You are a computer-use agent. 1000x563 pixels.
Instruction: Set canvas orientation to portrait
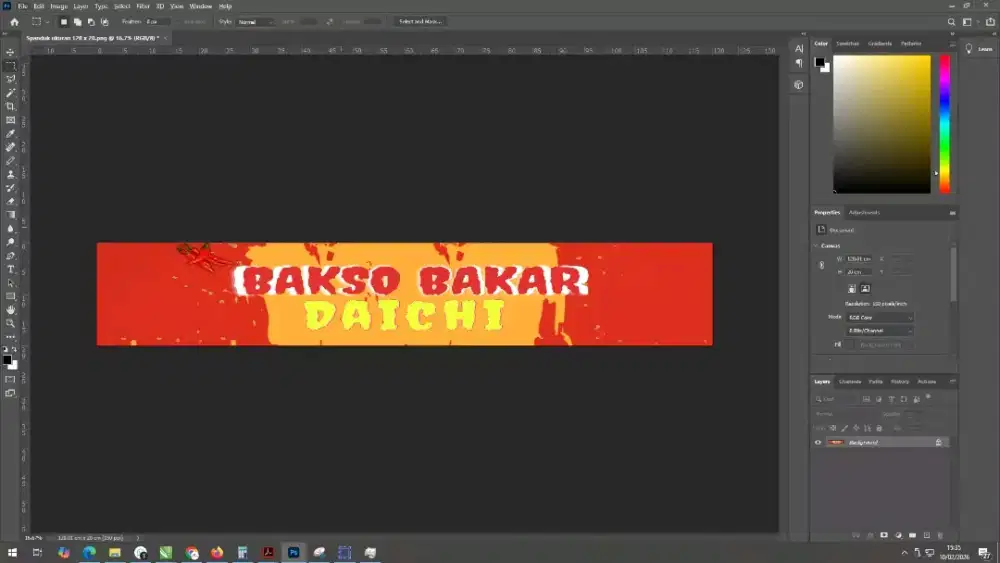pos(851,289)
